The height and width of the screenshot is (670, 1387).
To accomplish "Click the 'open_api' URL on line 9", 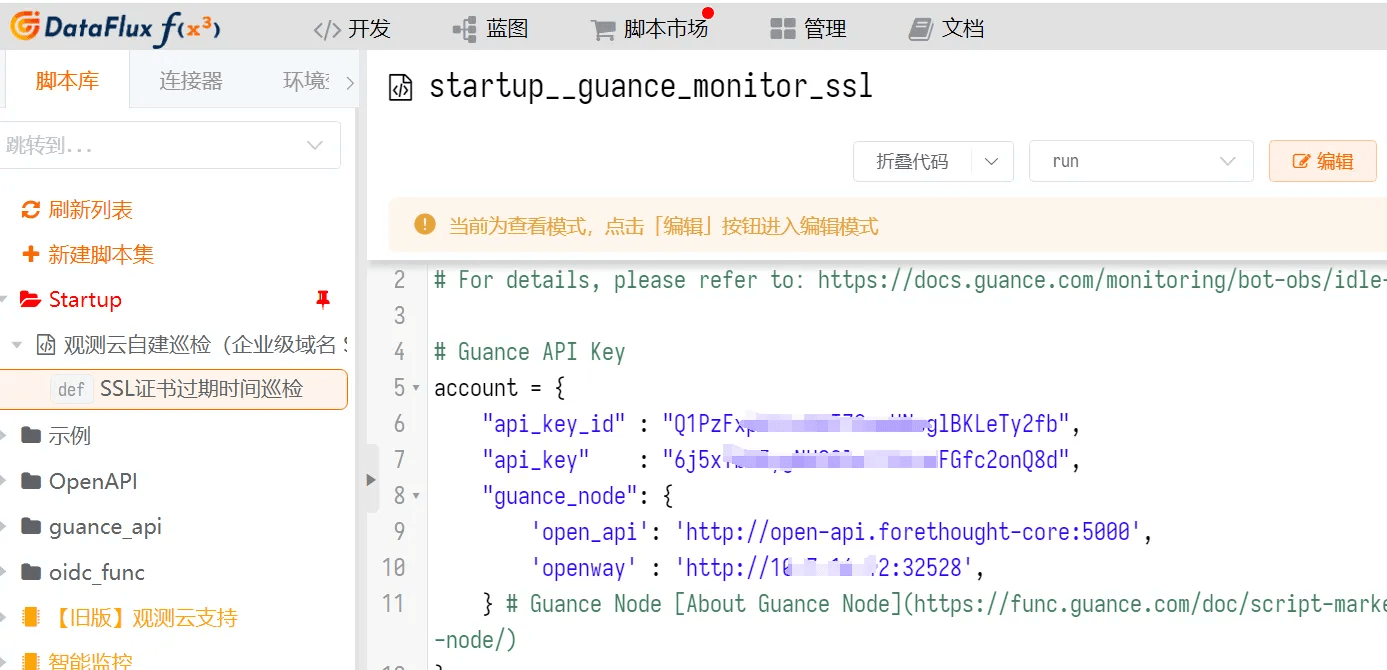I will point(907,532).
